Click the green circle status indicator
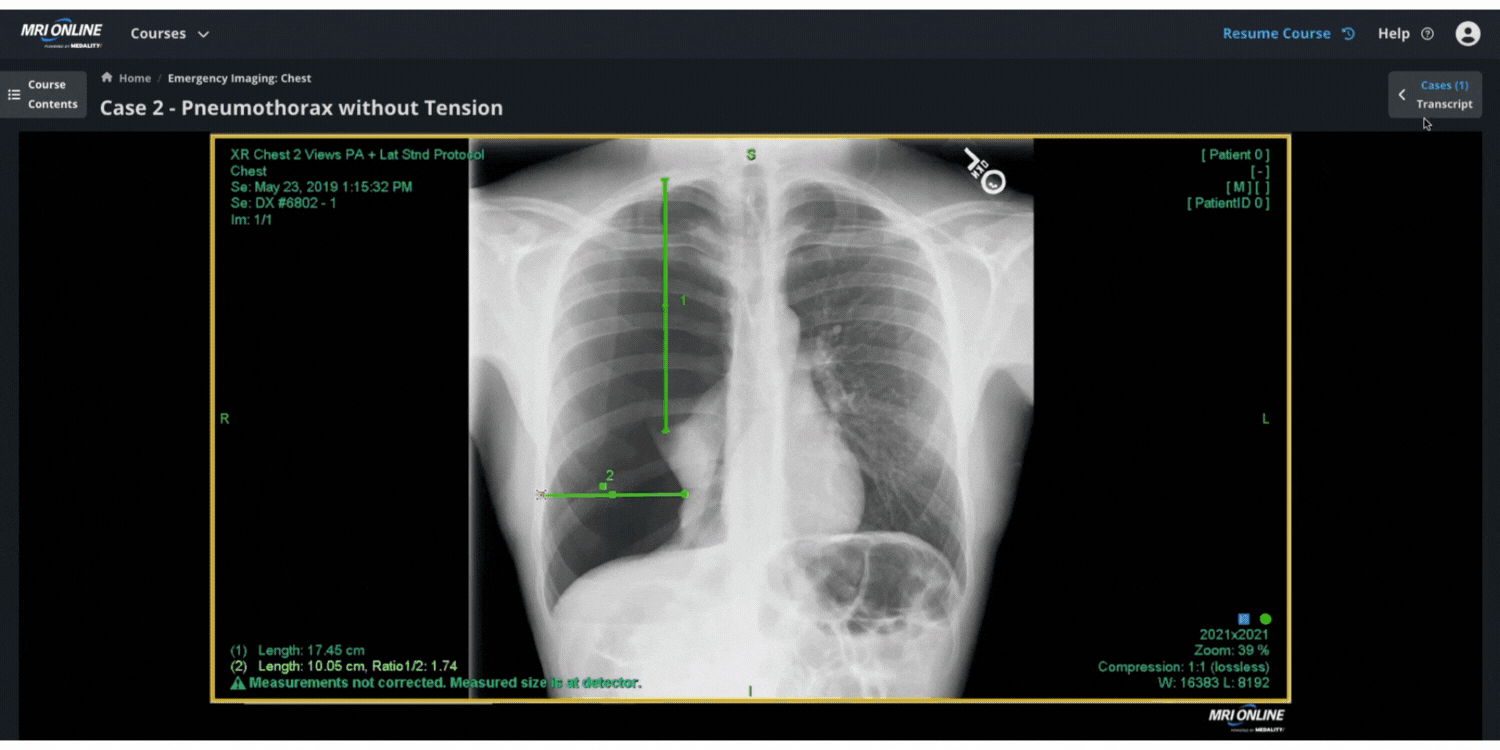The width and height of the screenshot is (1500, 750). 1265,619
